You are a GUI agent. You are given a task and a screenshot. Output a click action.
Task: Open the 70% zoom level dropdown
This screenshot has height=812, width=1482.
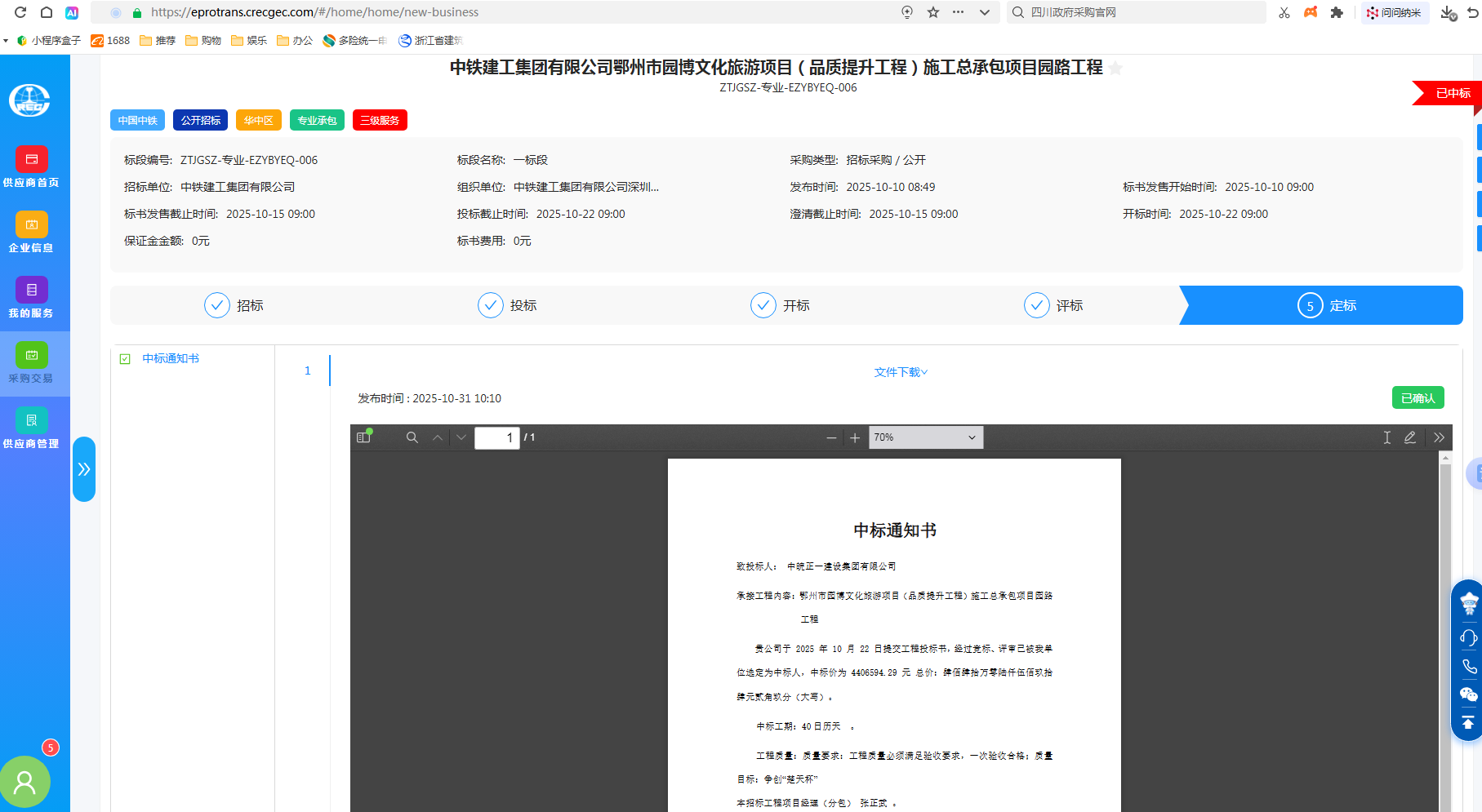coord(925,437)
